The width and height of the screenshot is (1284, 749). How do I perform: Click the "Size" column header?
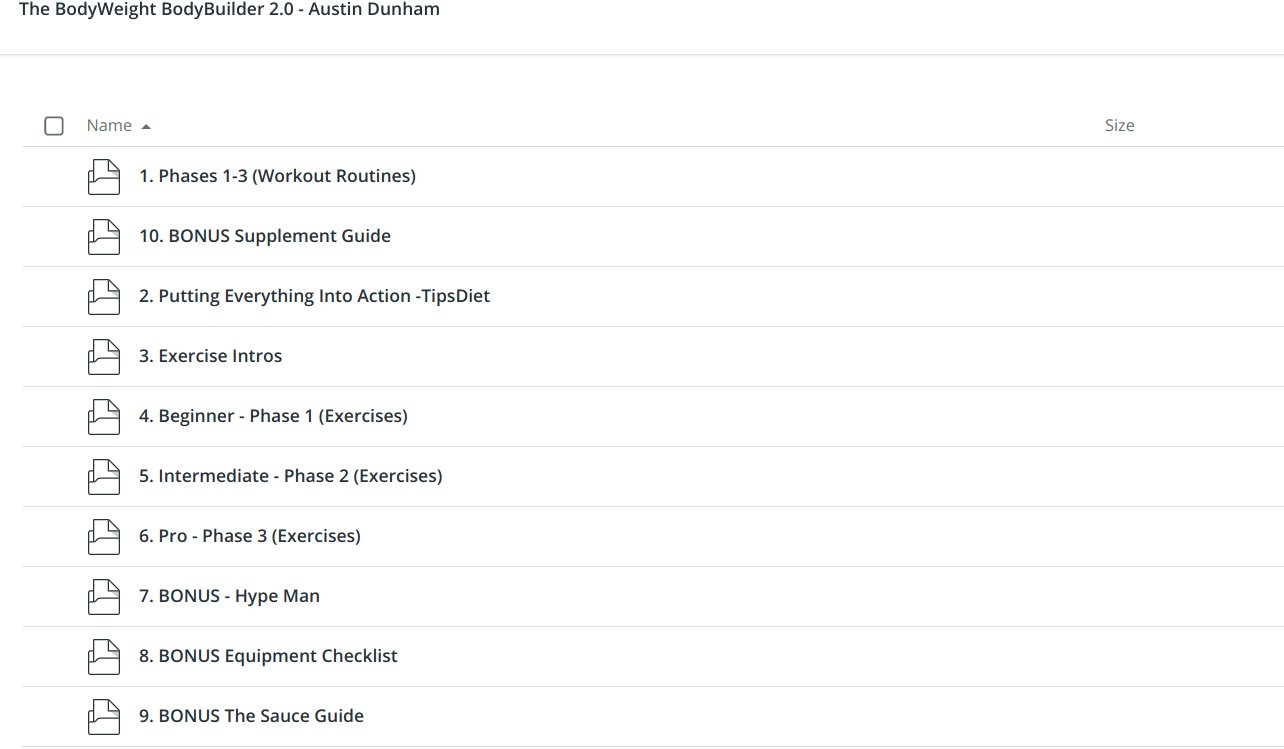1119,125
